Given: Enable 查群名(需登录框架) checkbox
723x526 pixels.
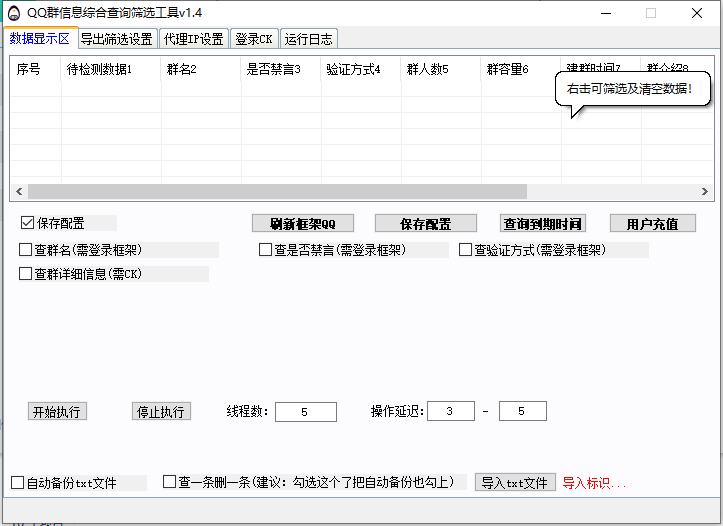Looking at the screenshot, I should coord(26,250).
